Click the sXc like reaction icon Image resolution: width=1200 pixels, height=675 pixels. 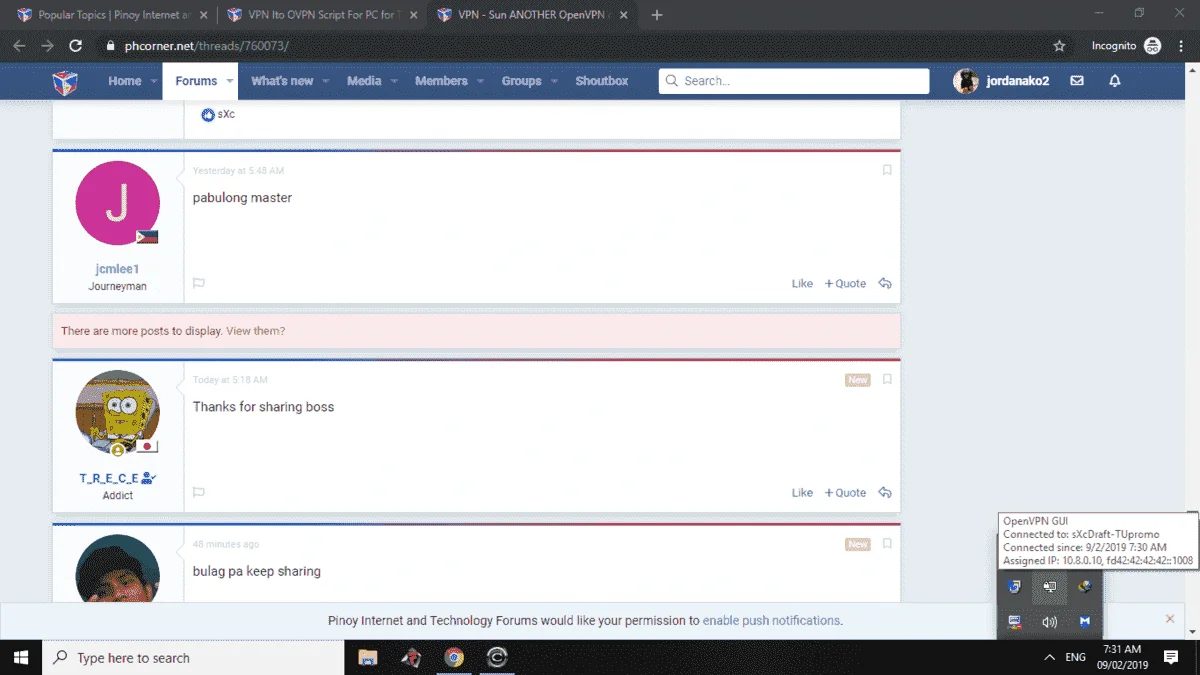pos(208,115)
